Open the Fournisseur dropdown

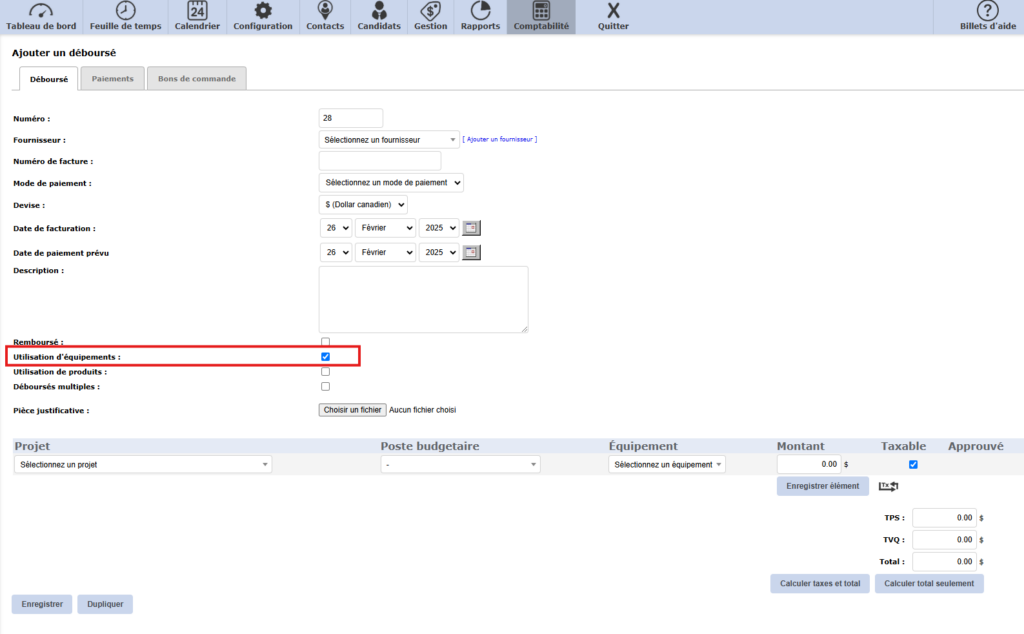388,140
